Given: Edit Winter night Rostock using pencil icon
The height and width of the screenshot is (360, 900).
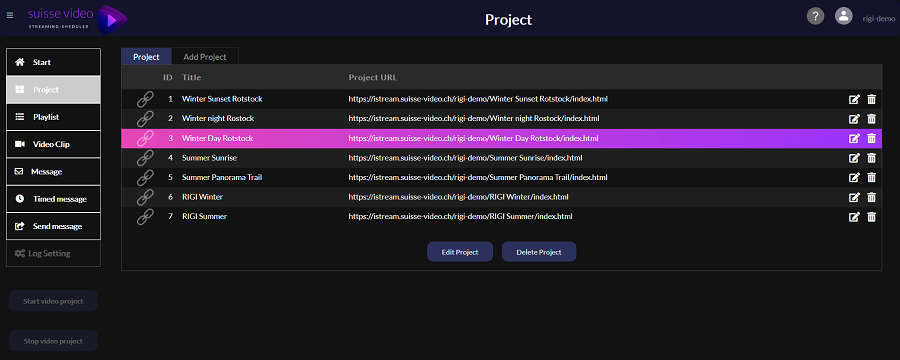Looking at the screenshot, I should pyautogui.click(x=854, y=119).
